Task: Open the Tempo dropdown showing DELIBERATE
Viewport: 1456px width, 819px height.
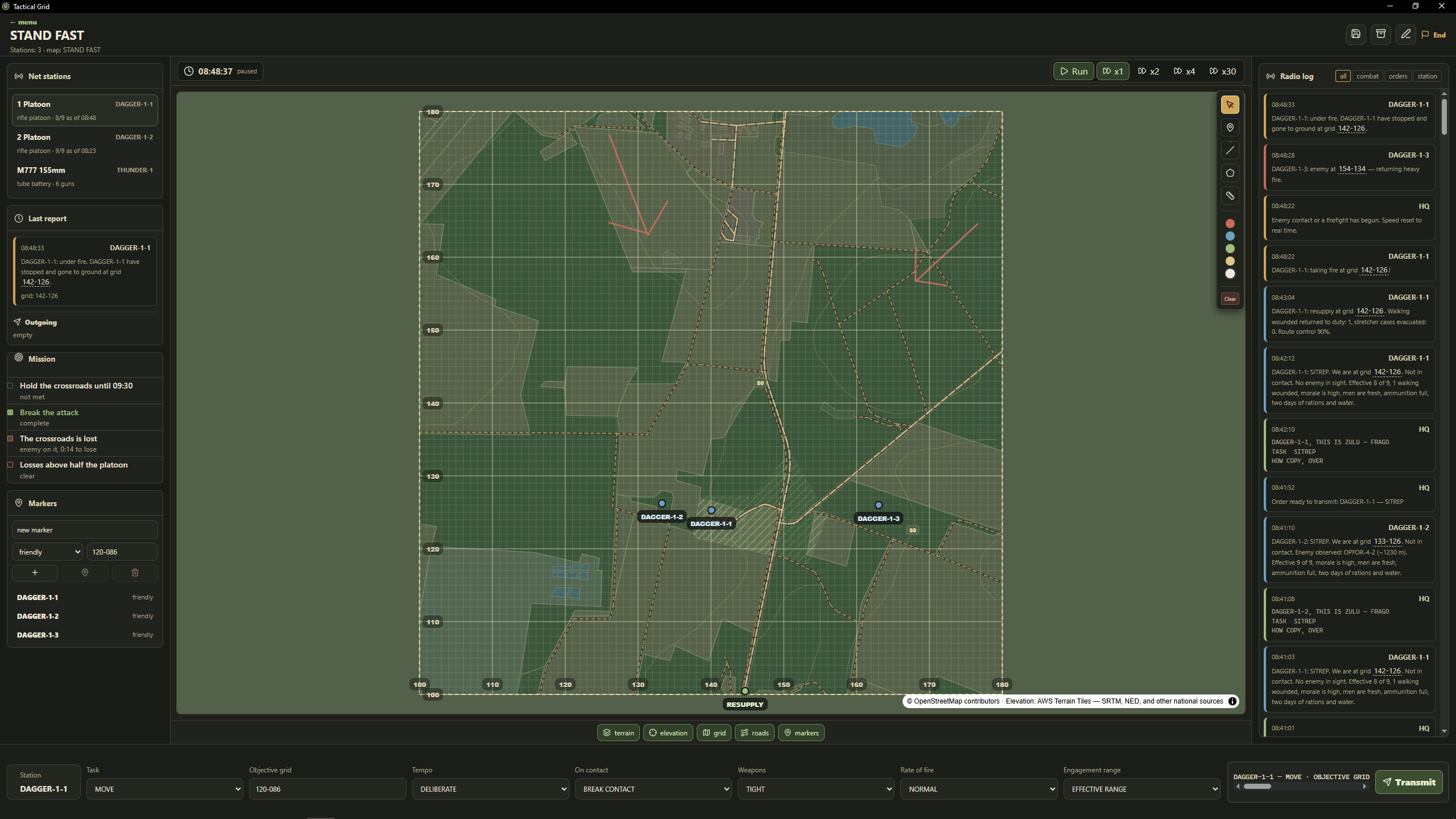Action: pyautogui.click(x=490, y=789)
